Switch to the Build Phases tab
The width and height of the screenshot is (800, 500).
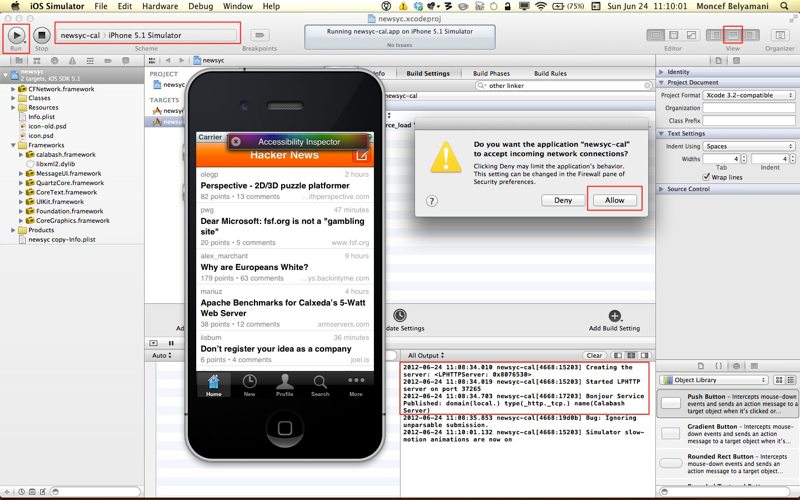(x=492, y=73)
